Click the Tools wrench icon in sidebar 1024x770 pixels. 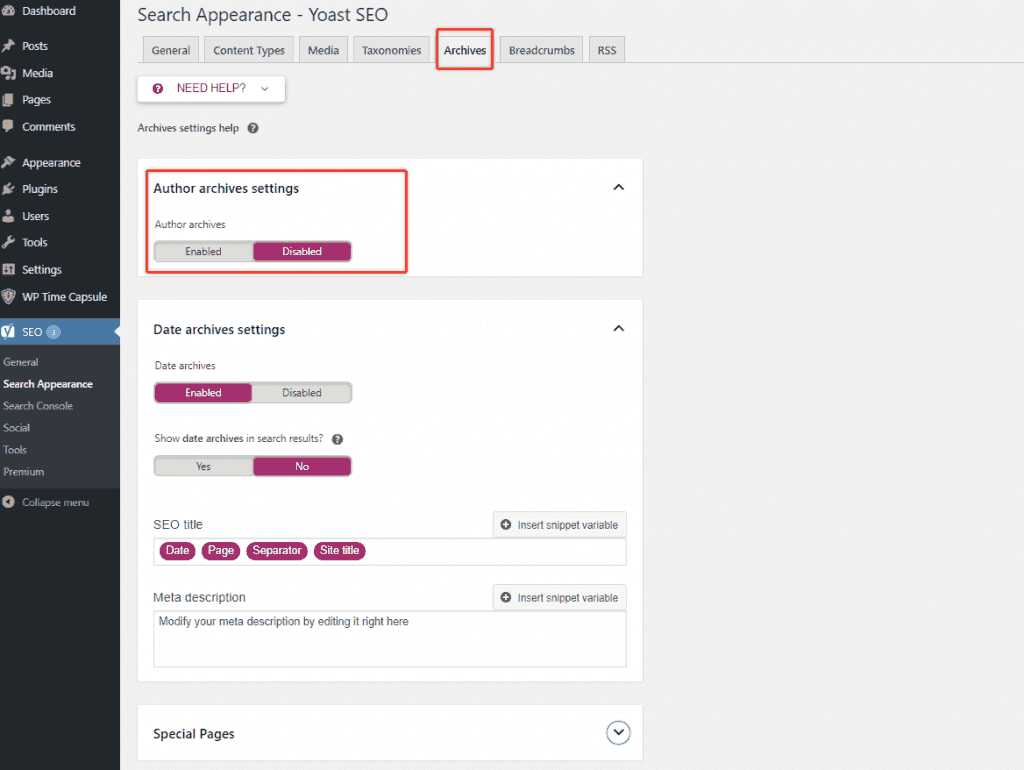[9, 242]
